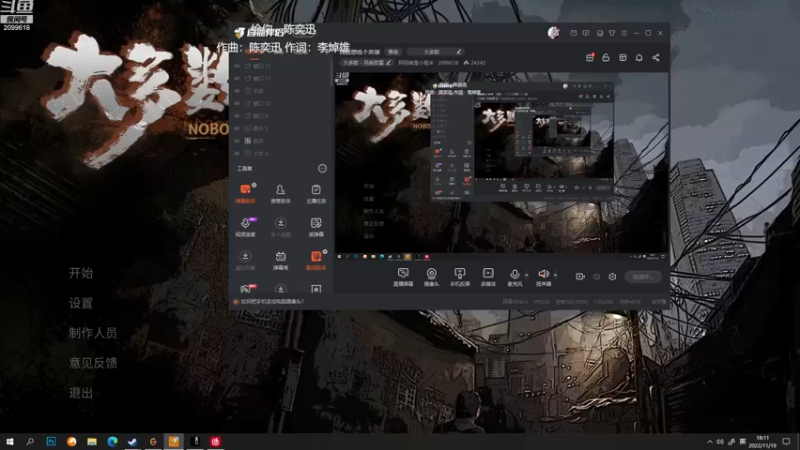Click the heat count 24343
The height and width of the screenshot is (450, 800).
click(x=474, y=63)
